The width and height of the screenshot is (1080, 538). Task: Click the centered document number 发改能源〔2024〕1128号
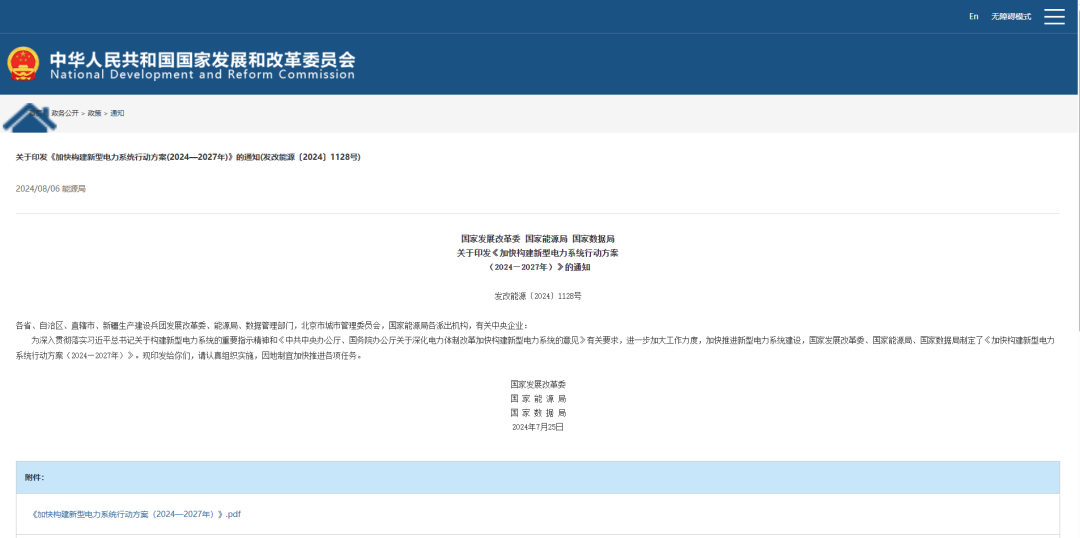pyautogui.click(x=538, y=296)
